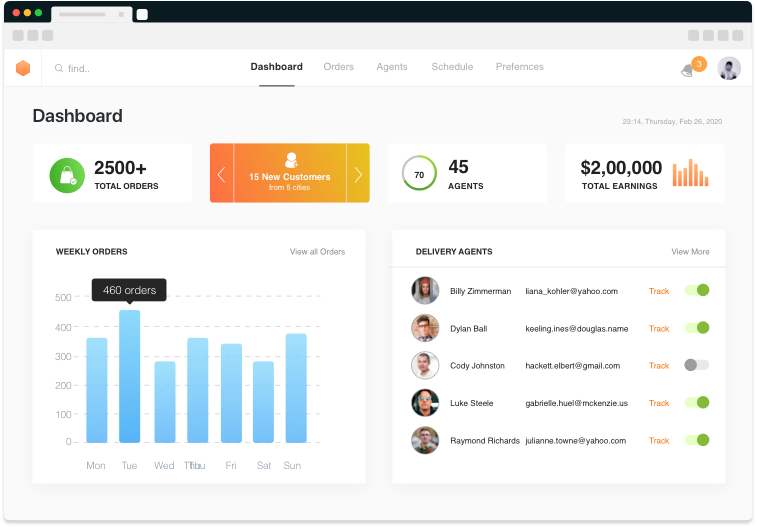Click the 2500+ total orders value
757x528 pixels.
click(x=120, y=168)
